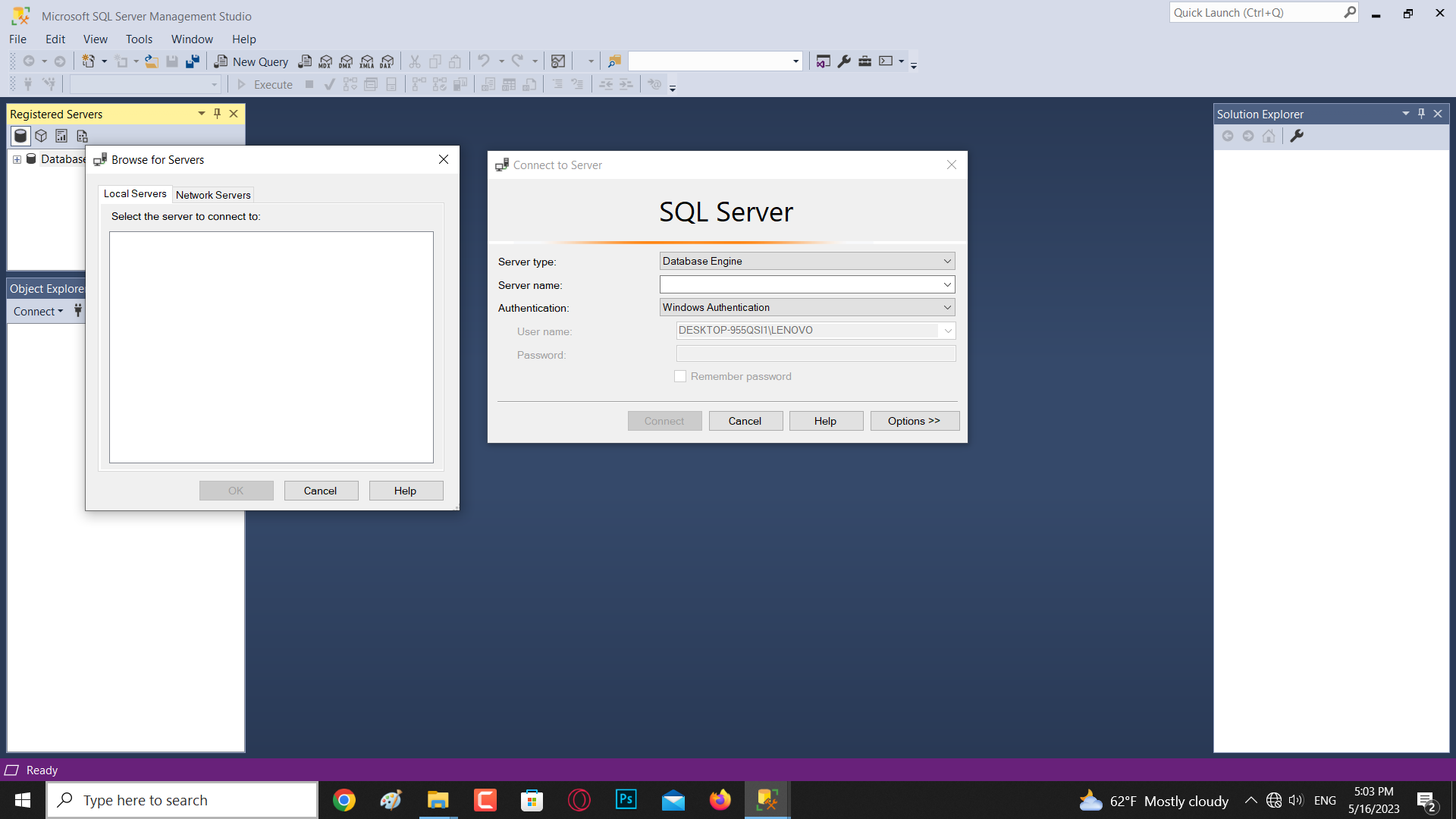The height and width of the screenshot is (819, 1456).
Task: Click the XMLA query icon
Action: click(x=367, y=61)
